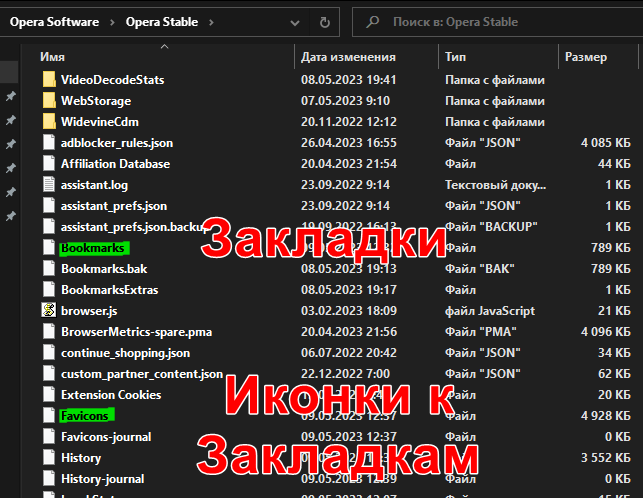Screen dimensions: 643x498
Task: Select the Extension Cookies file icon
Action: [x=49, y=395]
